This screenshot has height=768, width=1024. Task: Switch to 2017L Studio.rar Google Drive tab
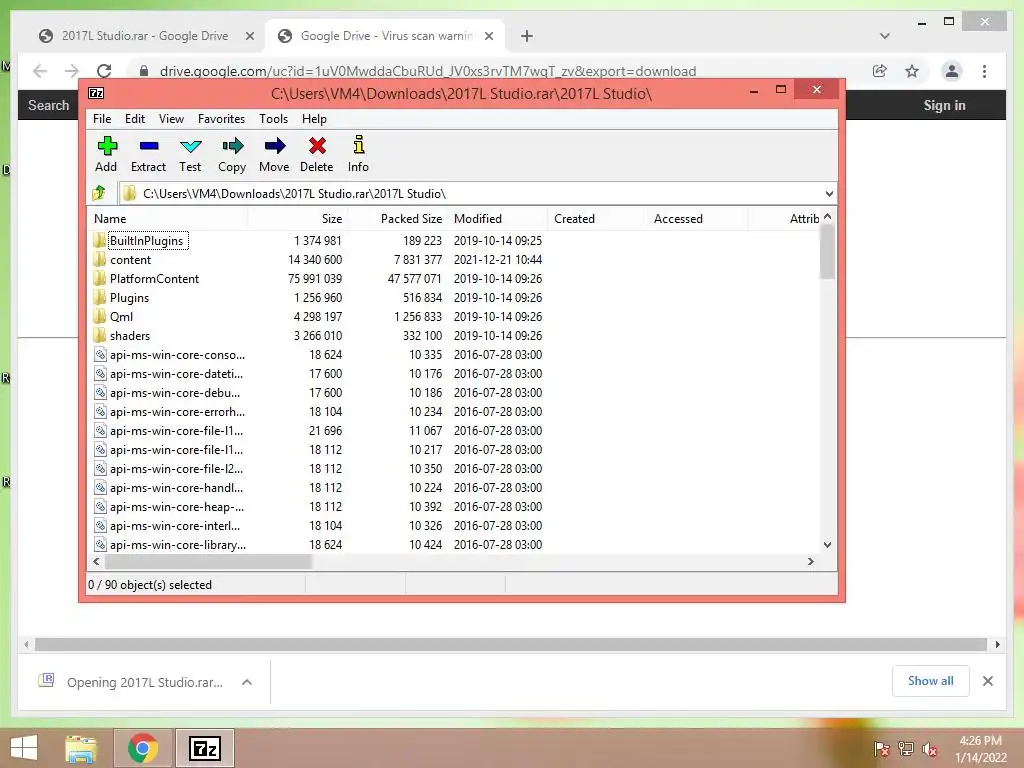(144, 36)
